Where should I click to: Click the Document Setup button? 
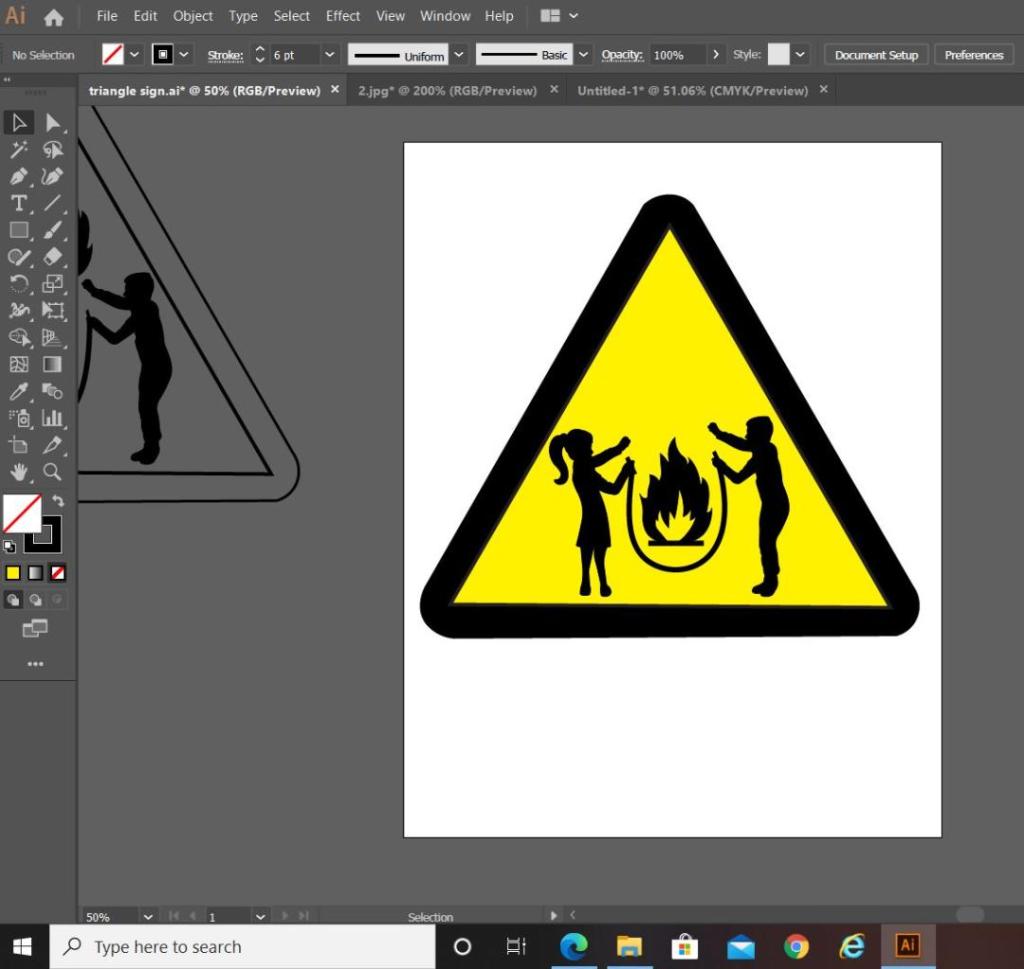(x=876, y=55)
